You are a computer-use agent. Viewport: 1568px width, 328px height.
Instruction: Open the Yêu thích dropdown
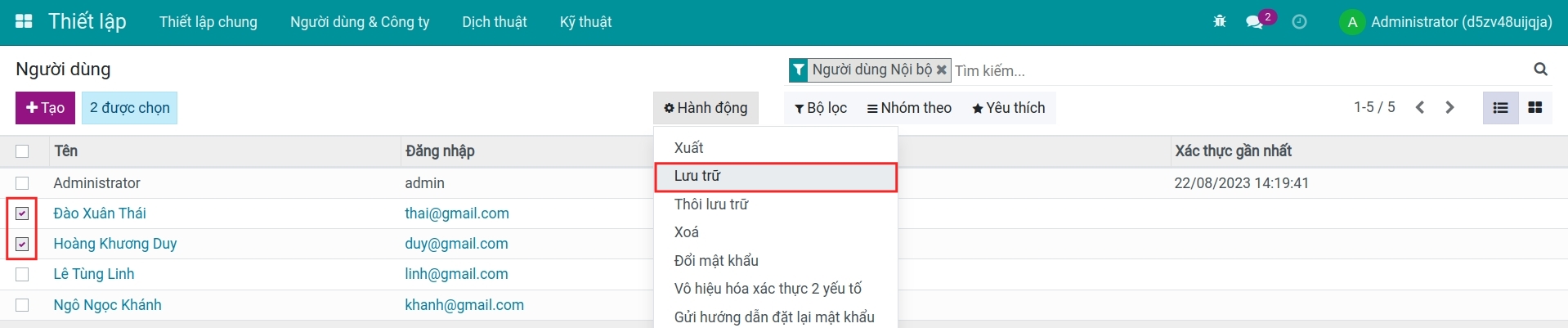point(1008,108)
